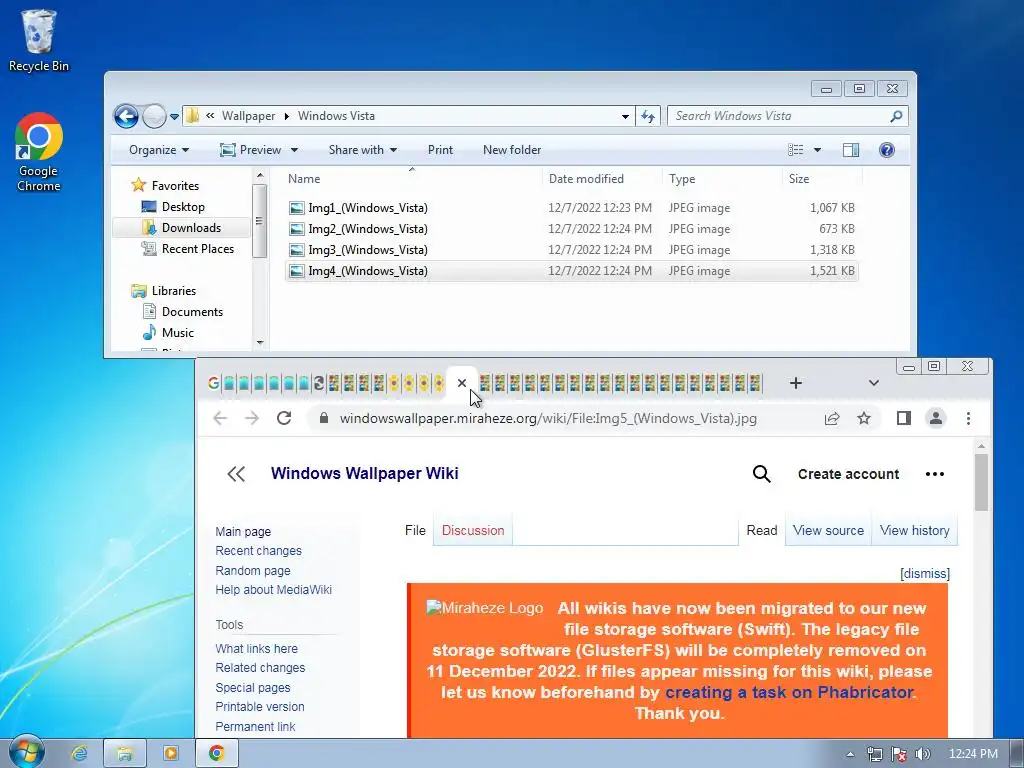Open Explorer help icon
Viewport: 1024px width, 768px height.
pyautogui.click(x=886, y=150)
